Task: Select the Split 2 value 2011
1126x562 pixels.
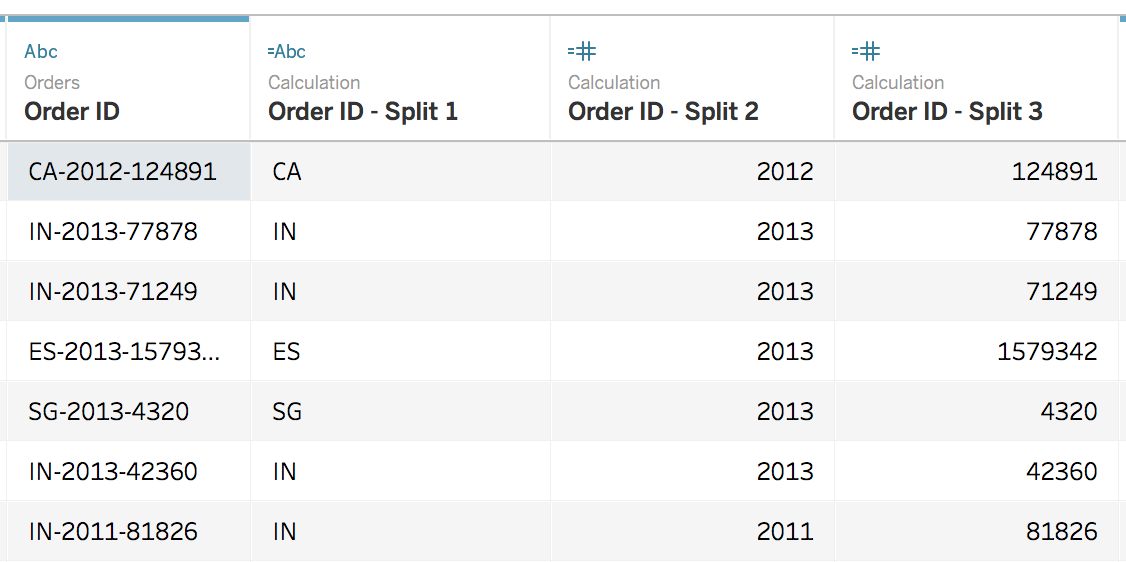Action: click(x=785, y=532)
